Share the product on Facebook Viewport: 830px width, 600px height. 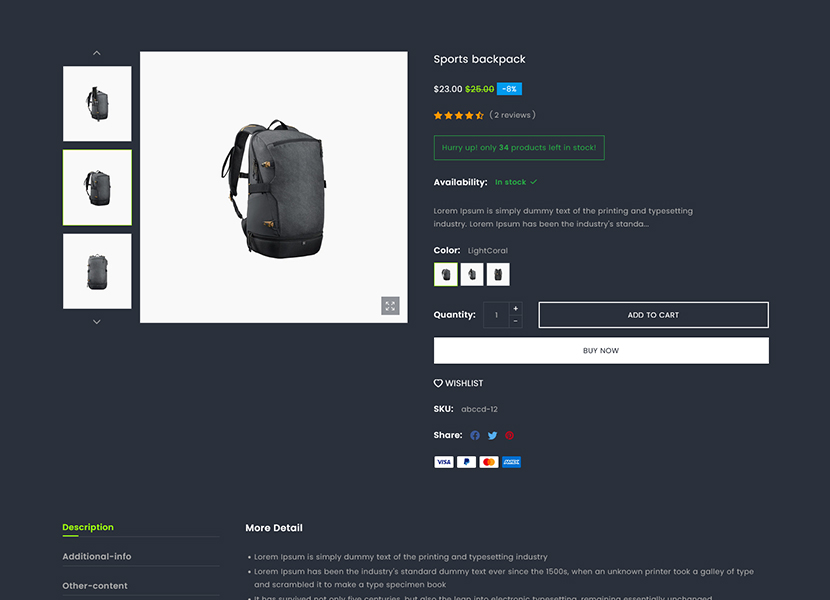point(475,435)
